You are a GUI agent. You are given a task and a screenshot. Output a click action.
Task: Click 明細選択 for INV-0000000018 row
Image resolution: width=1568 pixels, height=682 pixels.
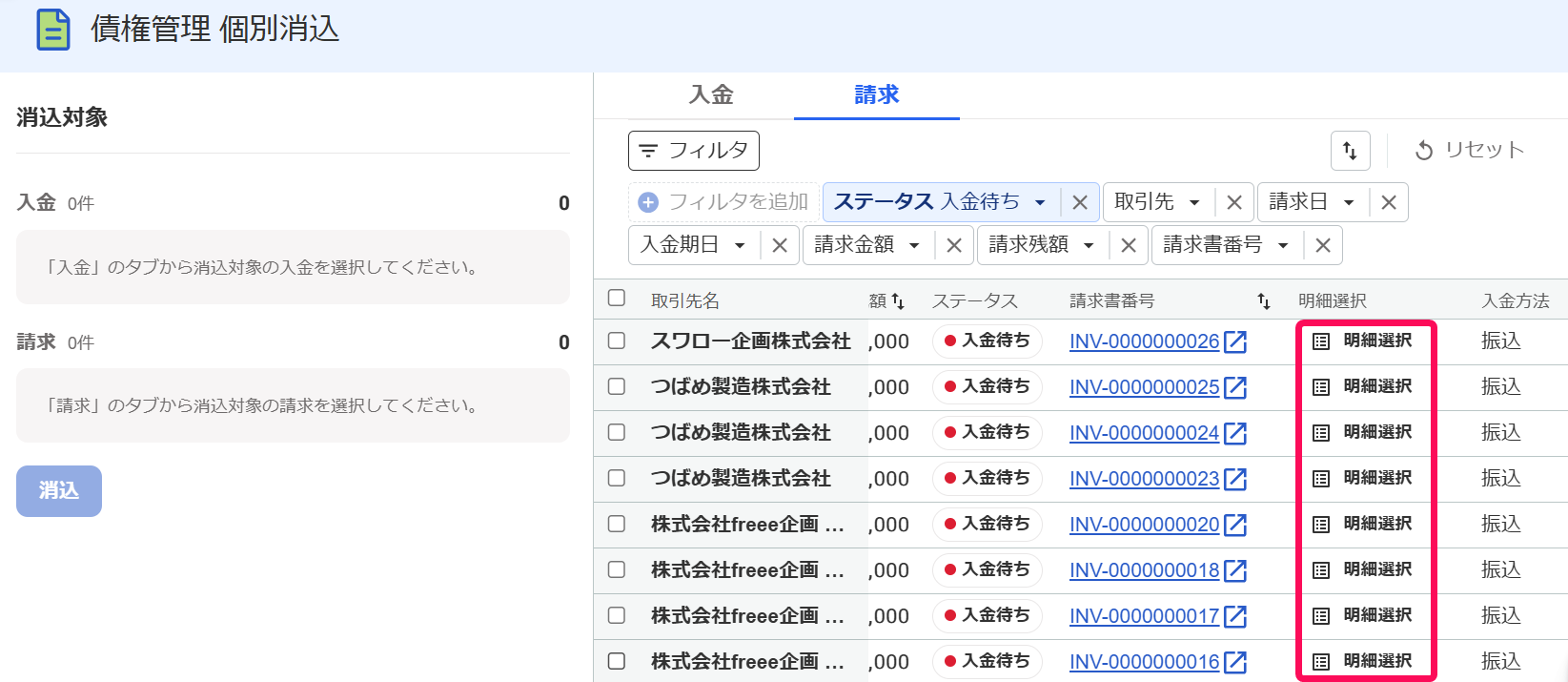click(1363, 569)
